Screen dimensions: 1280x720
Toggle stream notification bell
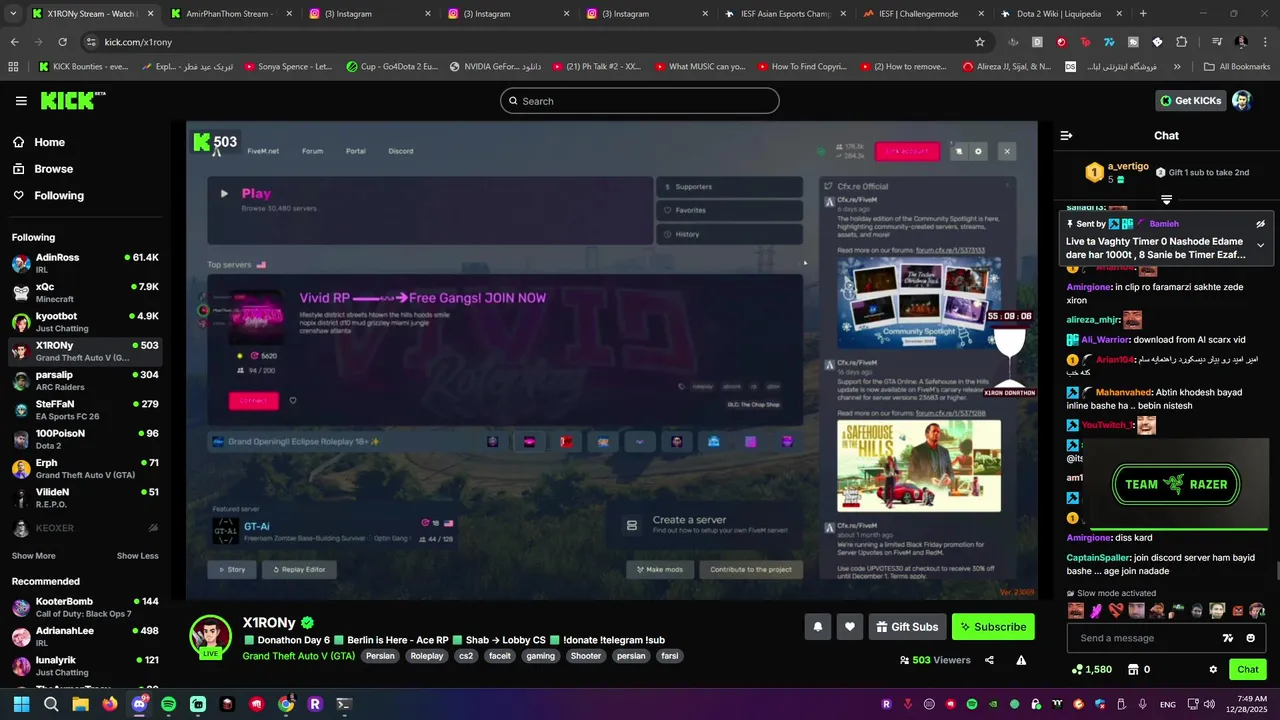tap(818, 627)
